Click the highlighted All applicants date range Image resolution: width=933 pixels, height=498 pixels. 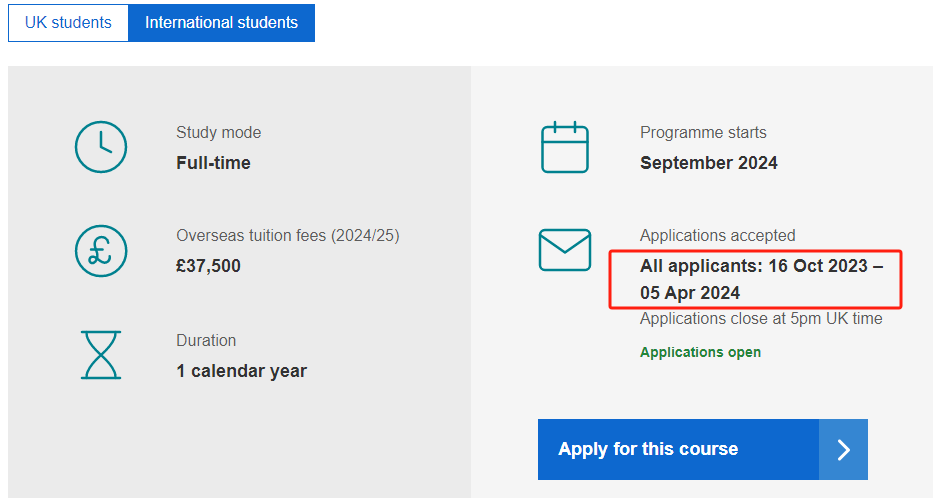pos(761,279)
